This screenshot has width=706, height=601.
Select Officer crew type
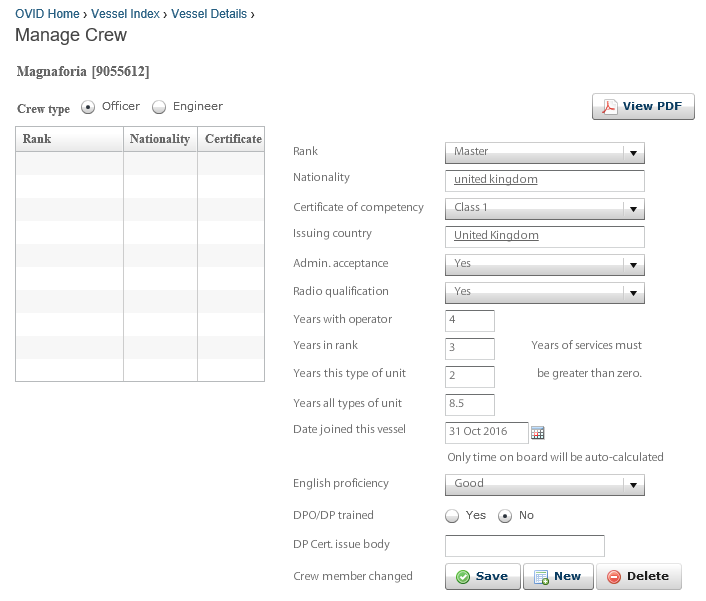click(x=88, y=107)
